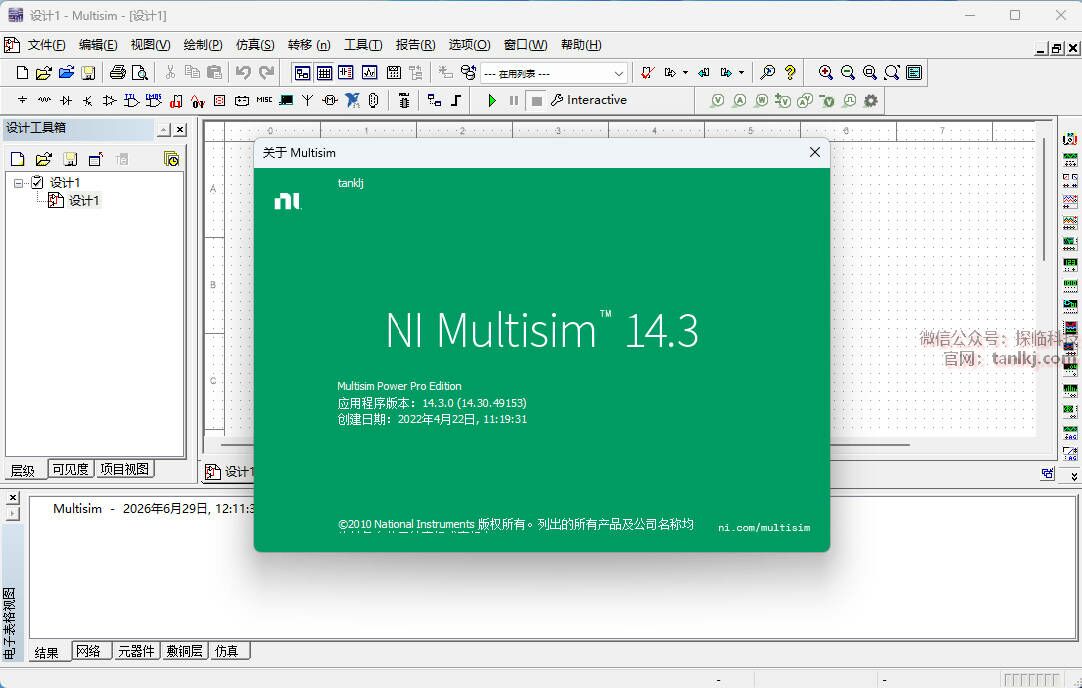
Task: Run the simulation with the green play button
Action: pos(492,101)
